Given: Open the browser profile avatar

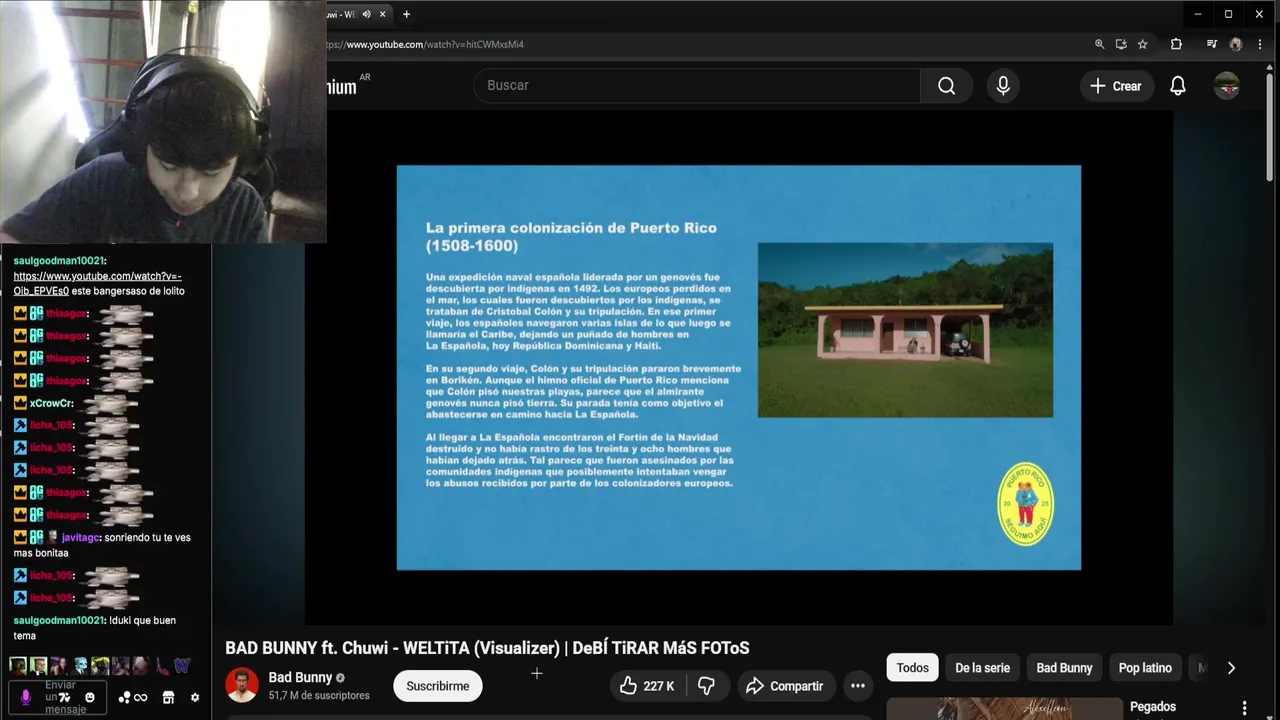Looking at the screenshot, I should pos(1236,44).
